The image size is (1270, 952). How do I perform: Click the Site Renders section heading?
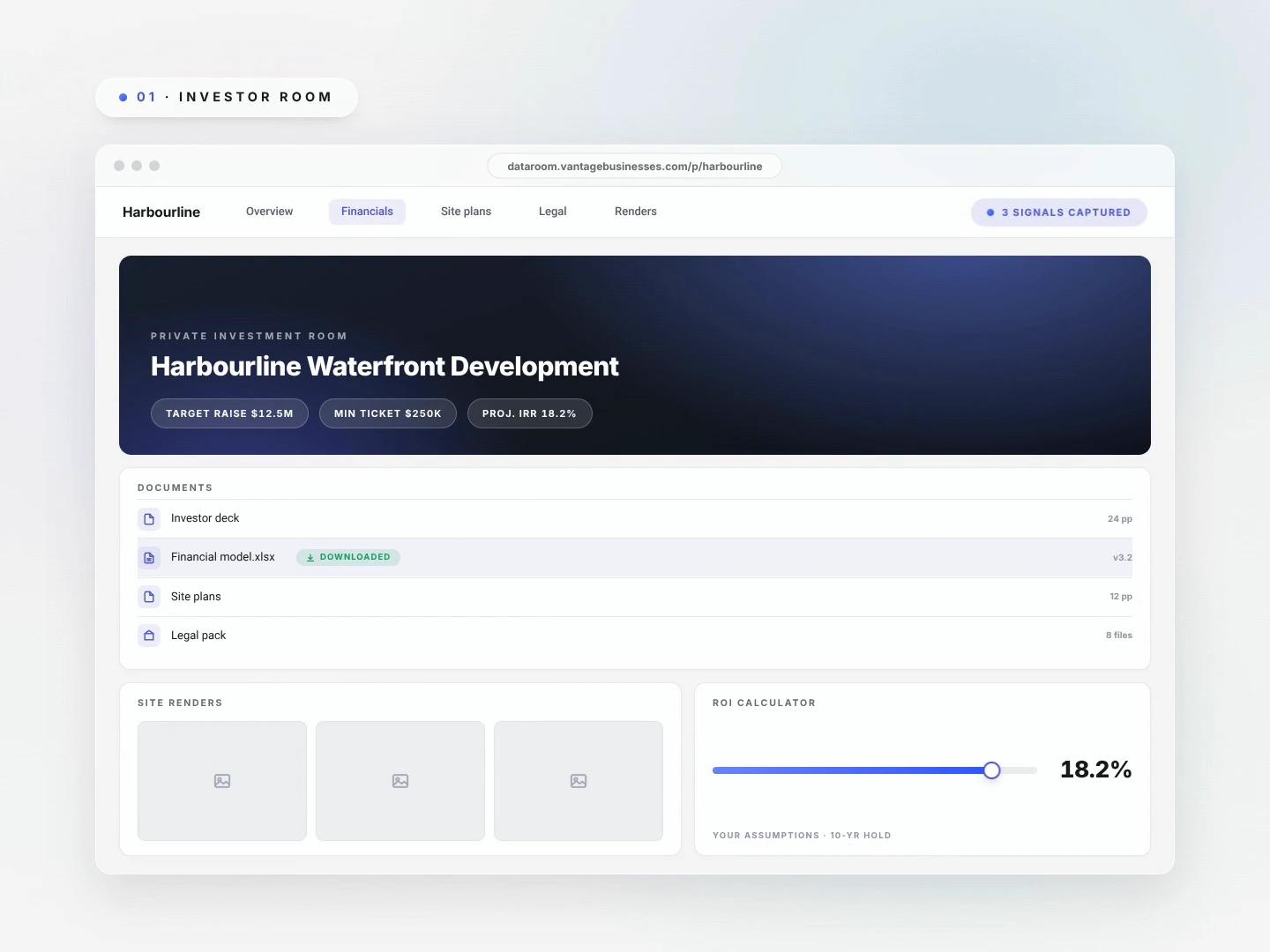(180, 703)
